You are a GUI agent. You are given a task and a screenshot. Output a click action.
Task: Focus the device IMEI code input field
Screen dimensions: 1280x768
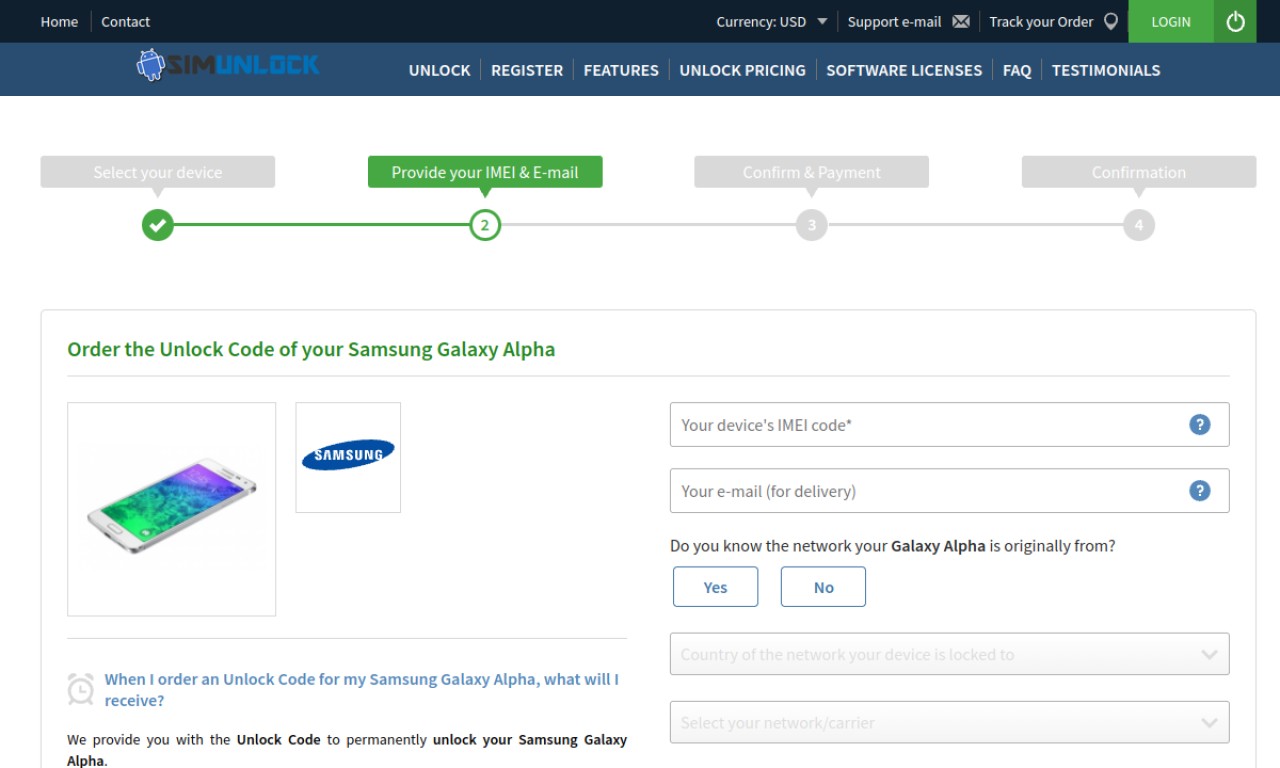coord(949,424)
